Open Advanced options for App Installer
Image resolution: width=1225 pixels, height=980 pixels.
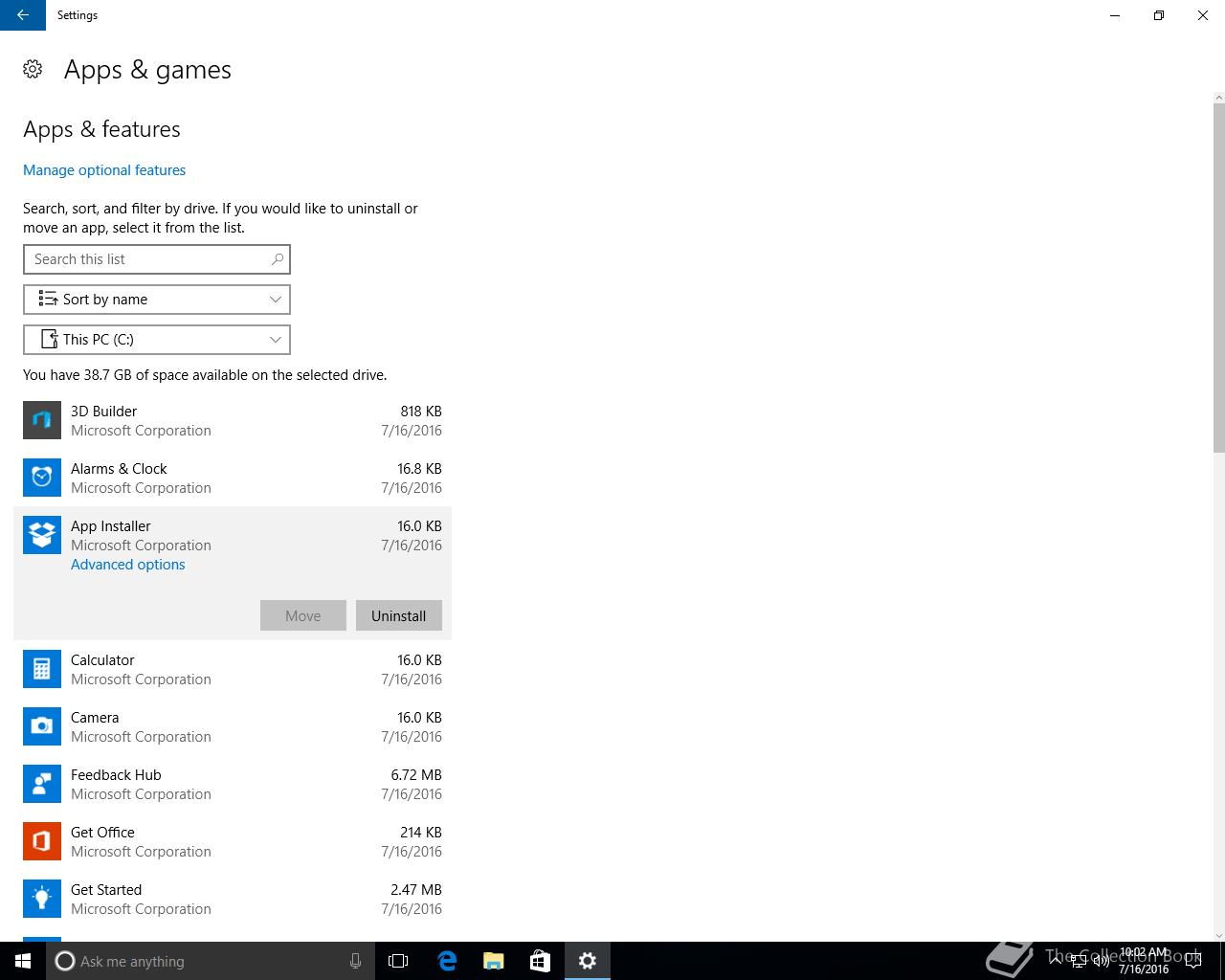[x=128, y=565]
